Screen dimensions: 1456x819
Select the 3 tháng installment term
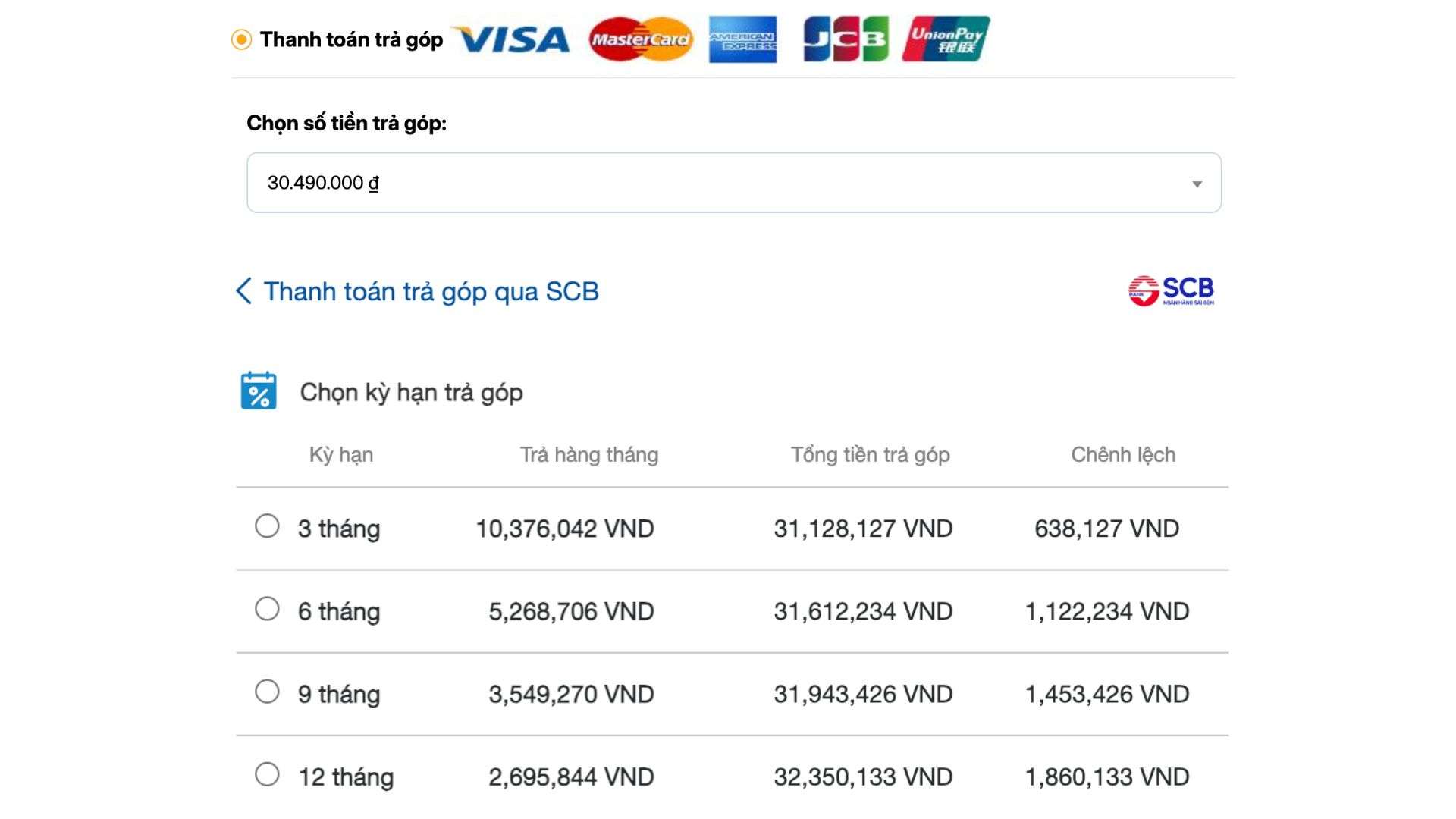pyautogui.click(x=267, y=526)
